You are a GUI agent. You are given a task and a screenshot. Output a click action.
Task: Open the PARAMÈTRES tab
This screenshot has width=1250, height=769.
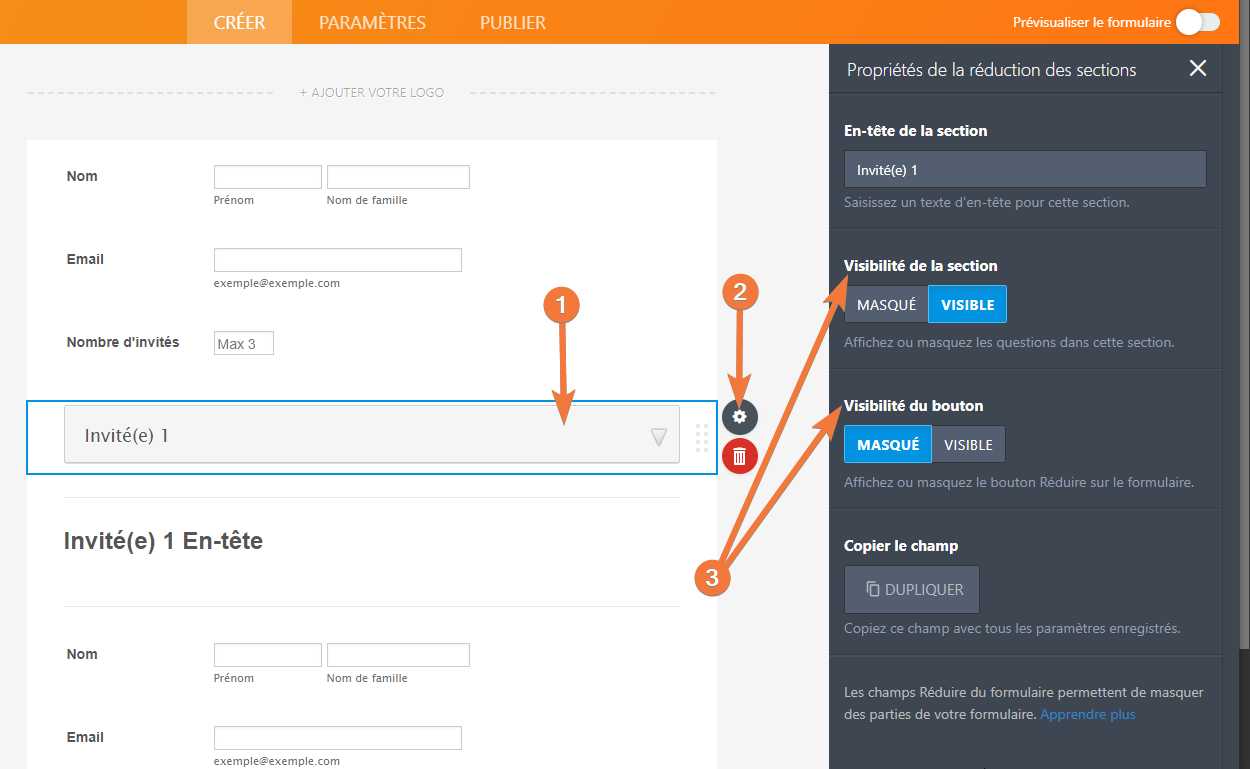(x=372, y=22)
